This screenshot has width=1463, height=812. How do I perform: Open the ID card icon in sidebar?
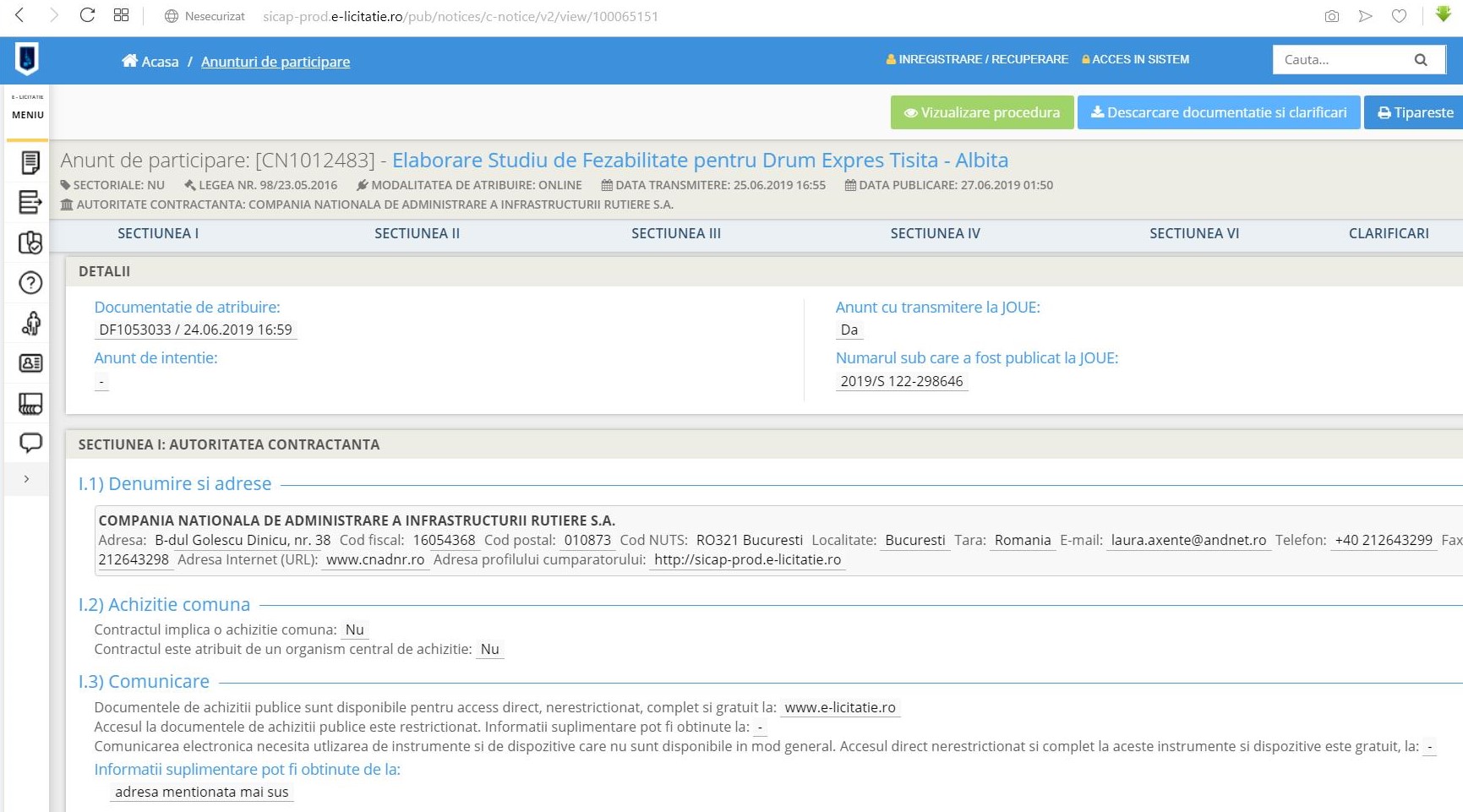click(30, 363)
